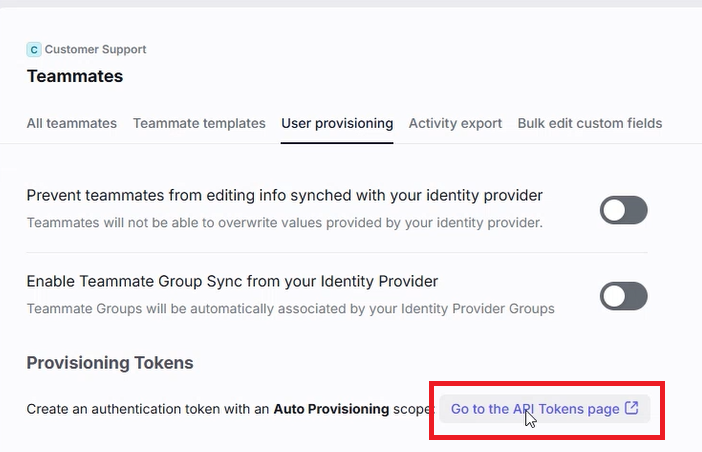Screen dimensions: 702x452
Task: Enable Teammate Group Sync toggle
Action: [624, 296]
